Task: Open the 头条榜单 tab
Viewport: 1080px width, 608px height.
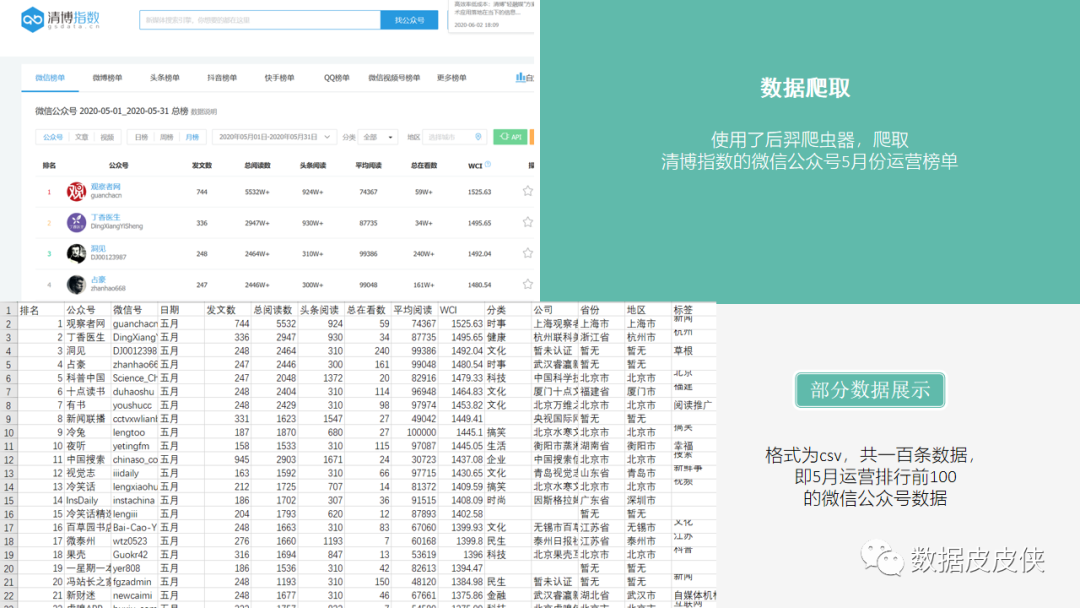Action: pyautogui.click(x=165, y=78)
